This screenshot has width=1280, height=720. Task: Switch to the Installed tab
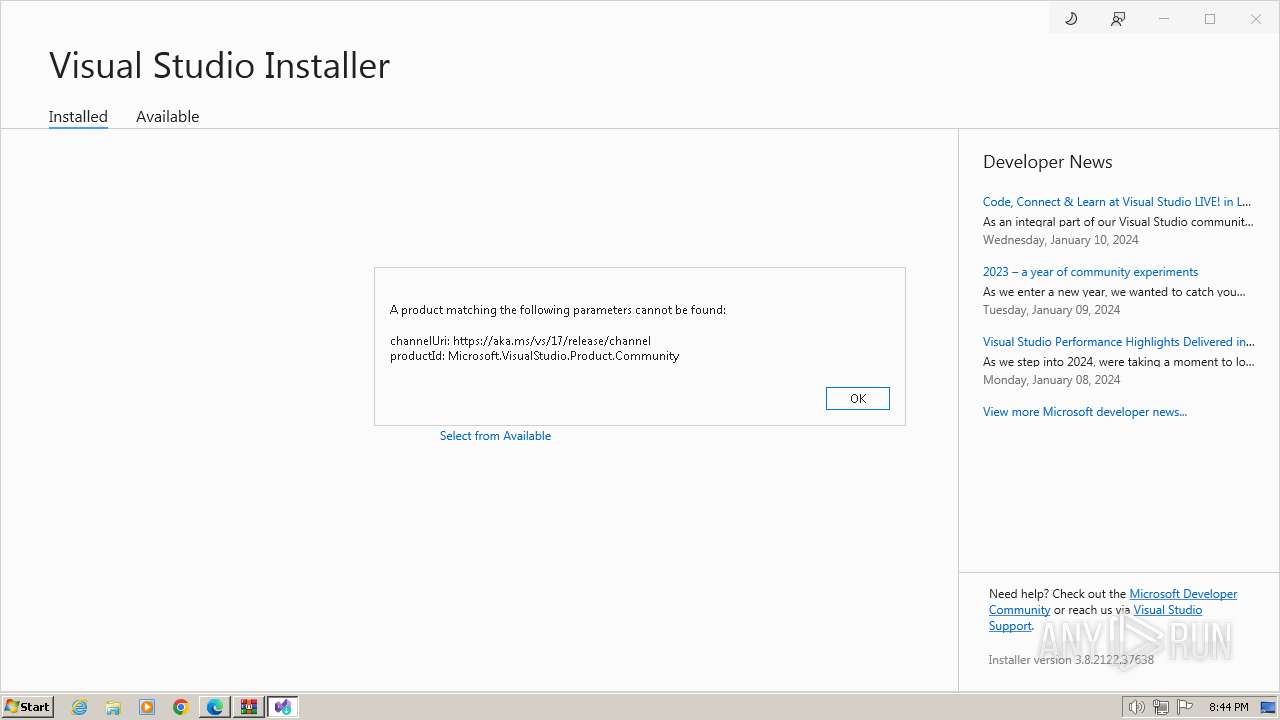point(78,117)
